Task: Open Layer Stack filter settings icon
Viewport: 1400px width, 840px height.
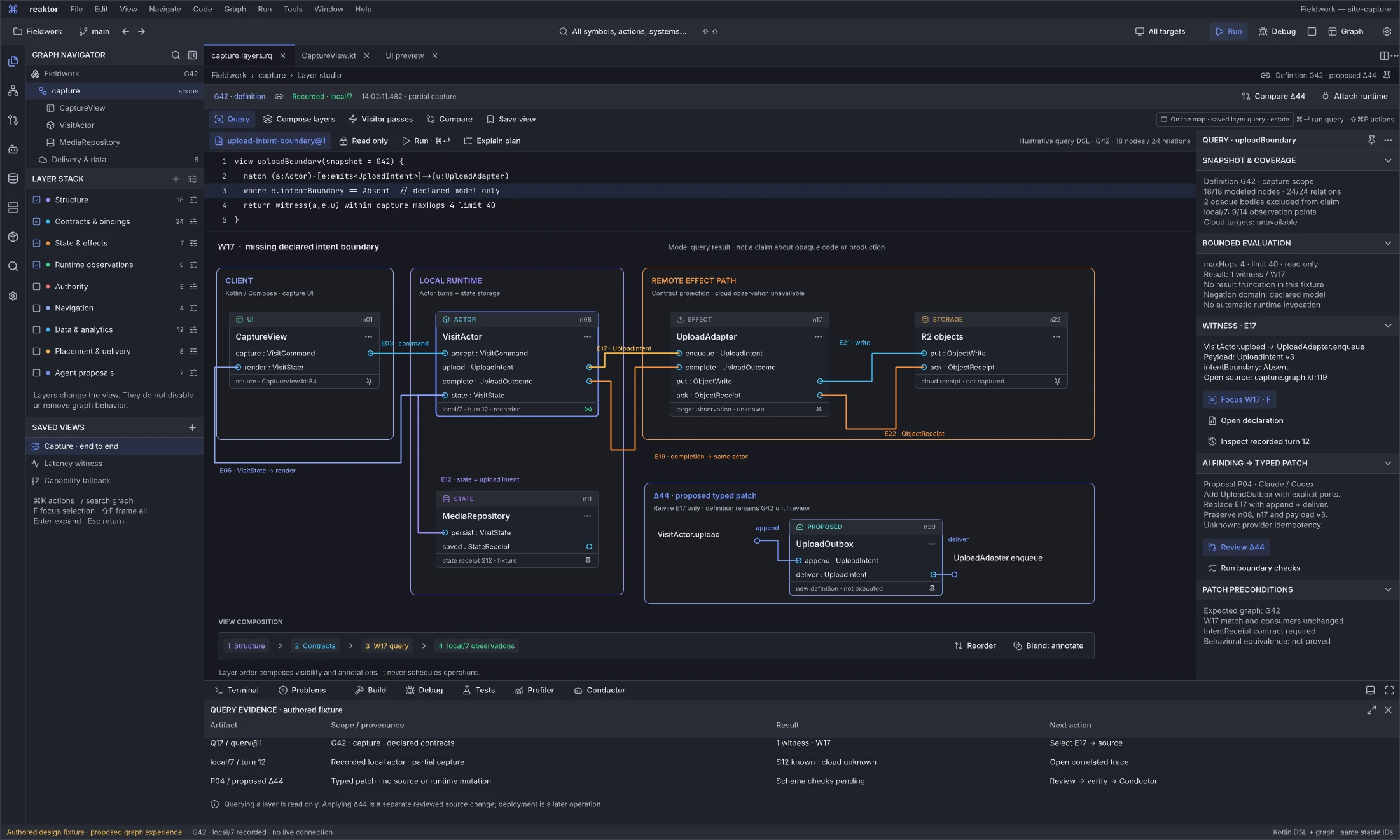Action: [192, 179]
